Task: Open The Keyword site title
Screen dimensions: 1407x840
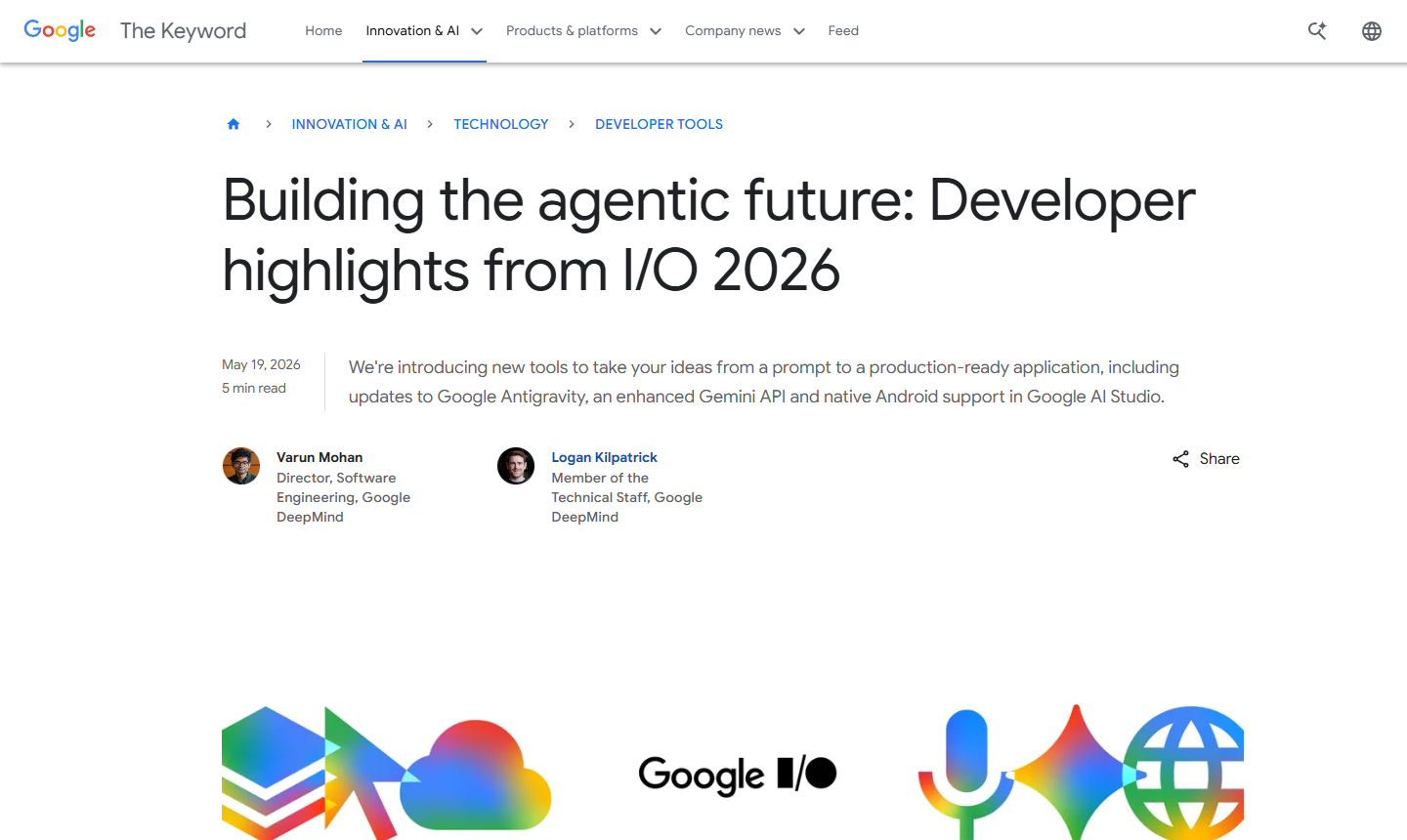Action: coord(183,30)
